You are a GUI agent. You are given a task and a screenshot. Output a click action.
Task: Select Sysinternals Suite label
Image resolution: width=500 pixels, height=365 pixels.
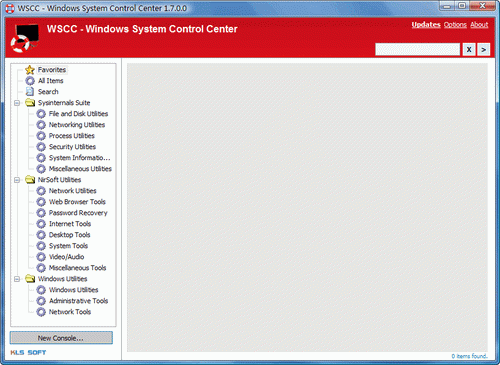pyautogui.click(x=64, y=103)
